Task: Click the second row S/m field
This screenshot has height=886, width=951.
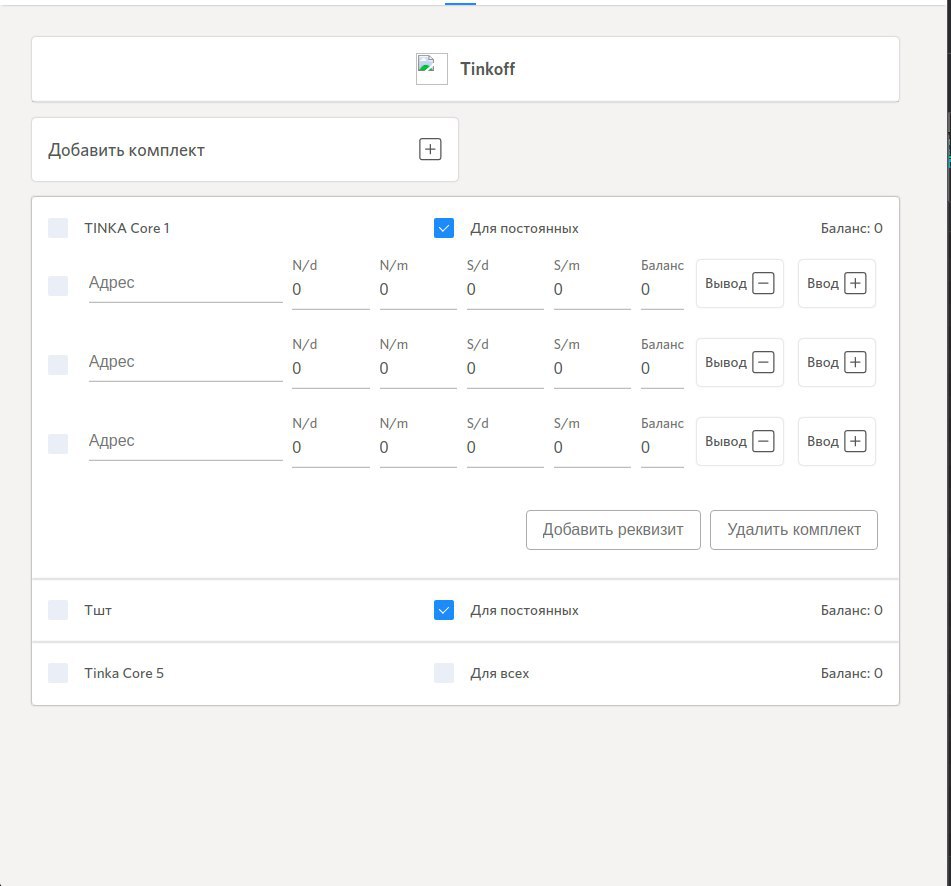Action: click(592, 369)
